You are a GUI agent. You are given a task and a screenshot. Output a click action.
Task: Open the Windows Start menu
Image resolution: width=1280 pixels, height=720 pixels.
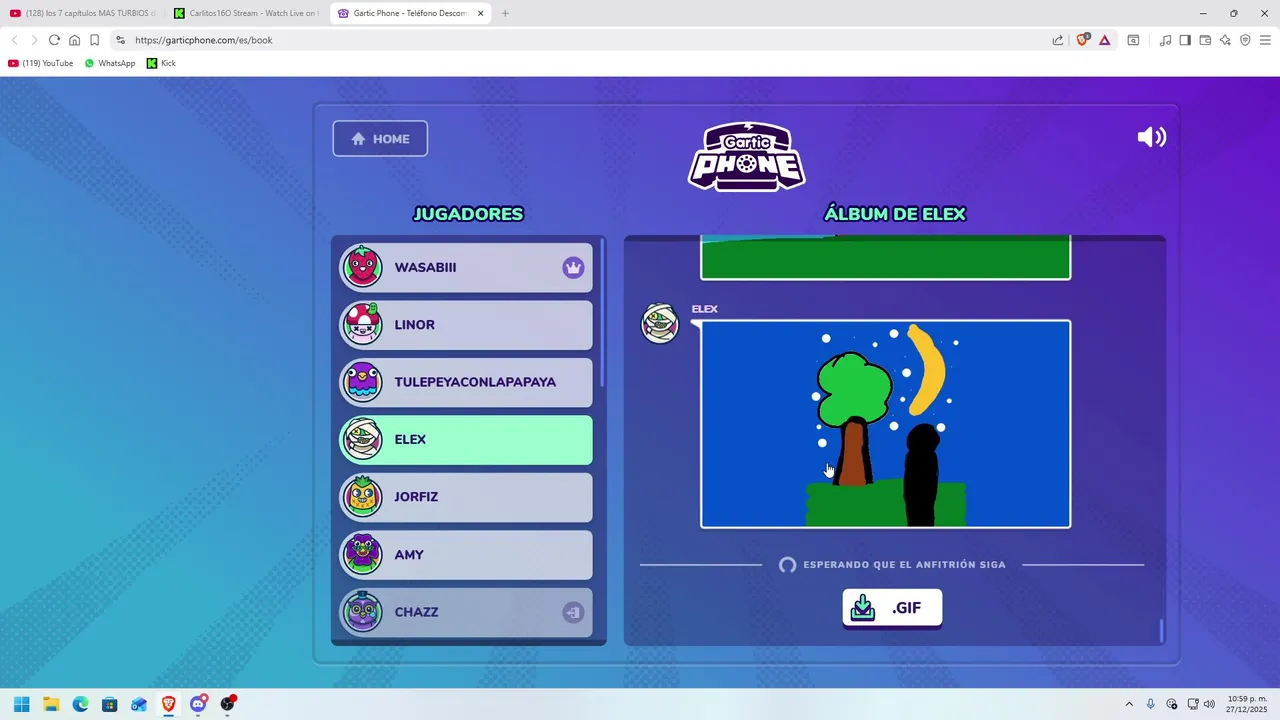coord(21,704)
